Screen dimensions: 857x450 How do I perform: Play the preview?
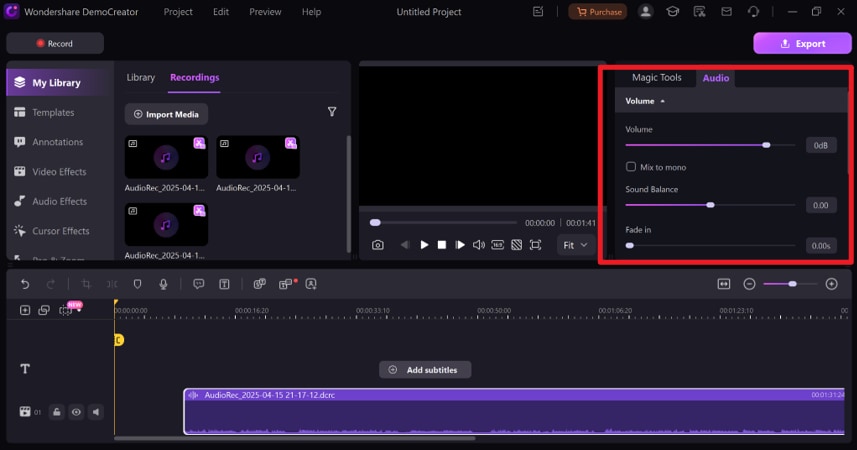[x=424, y=245]
